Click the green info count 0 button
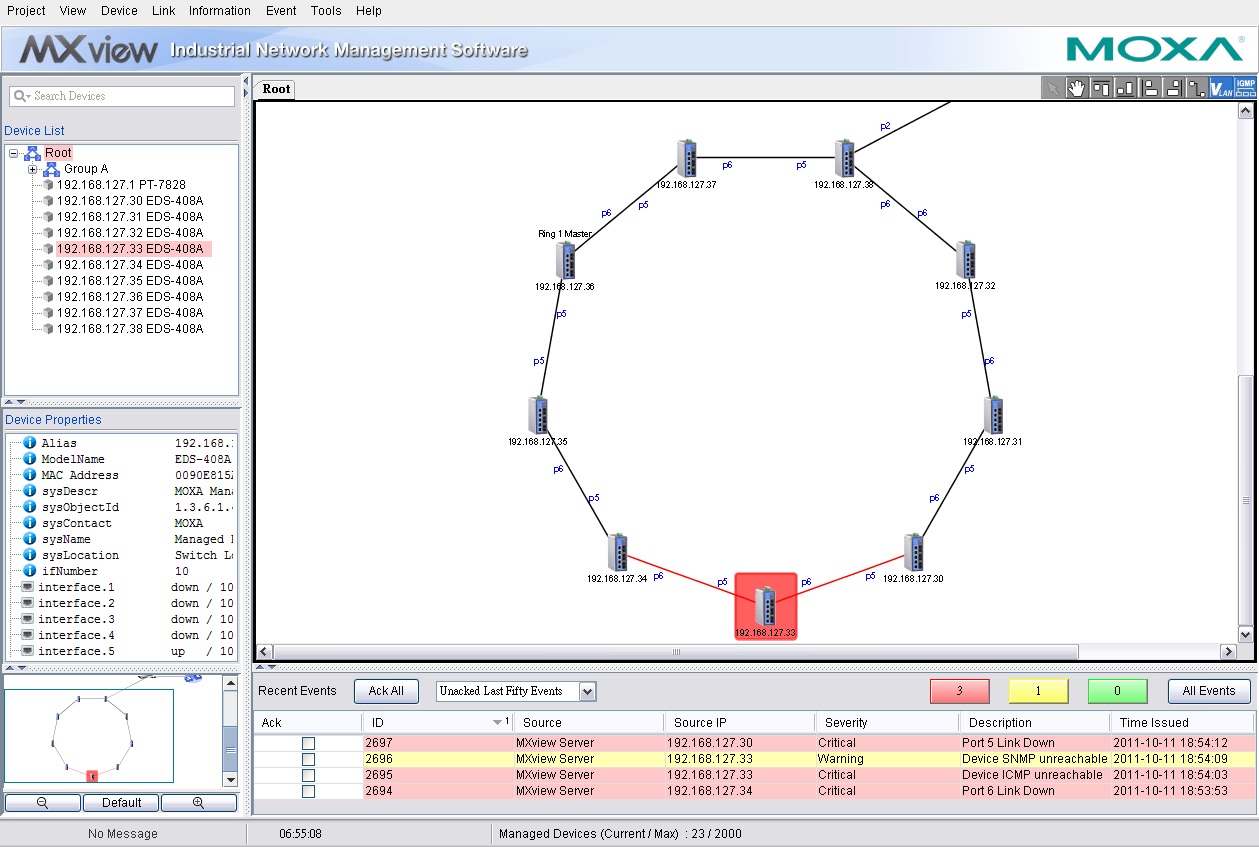The width and height of the screenshot is (1259, 847). [x=1117, y=691]
